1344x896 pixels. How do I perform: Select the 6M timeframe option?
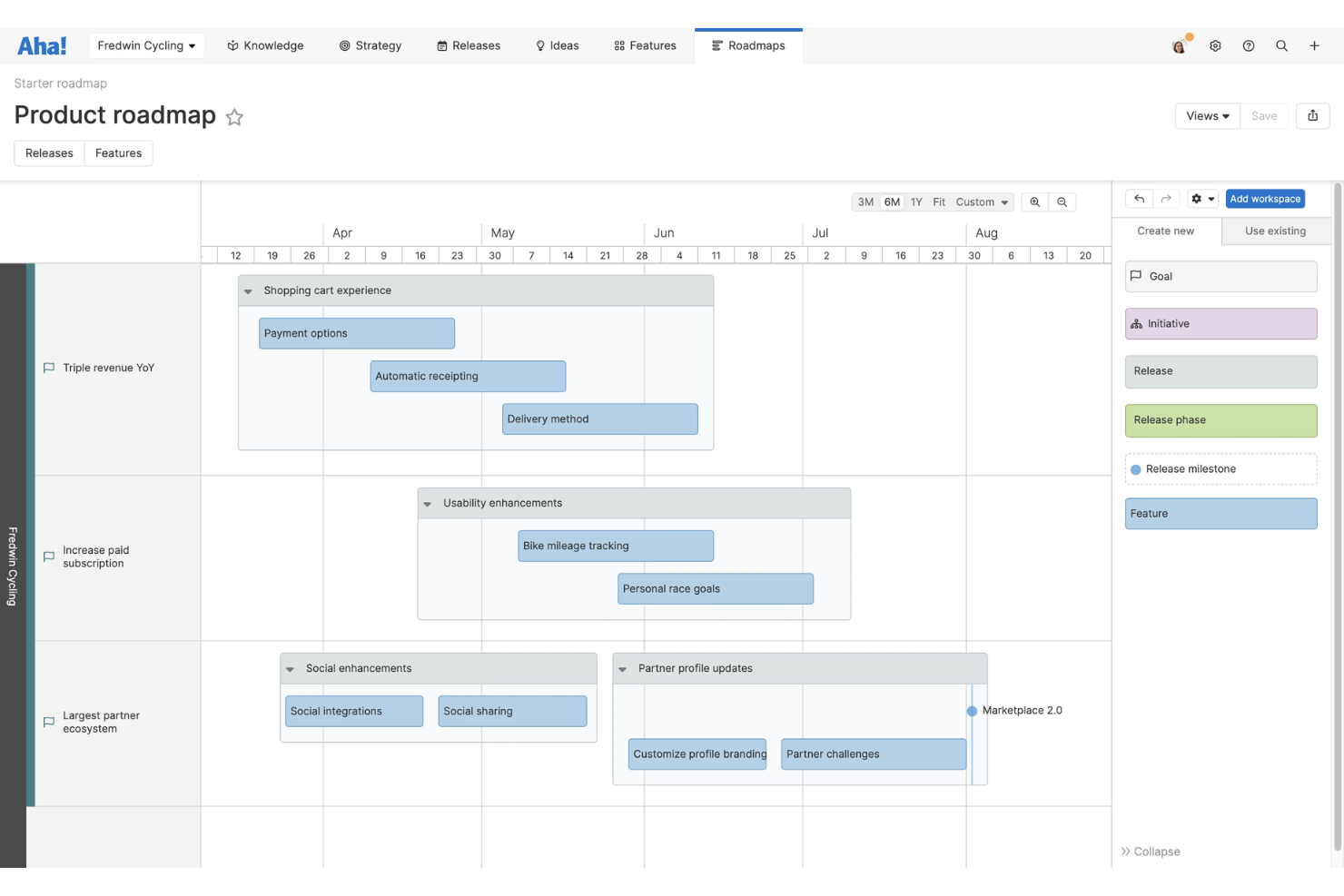pos(892,202)
